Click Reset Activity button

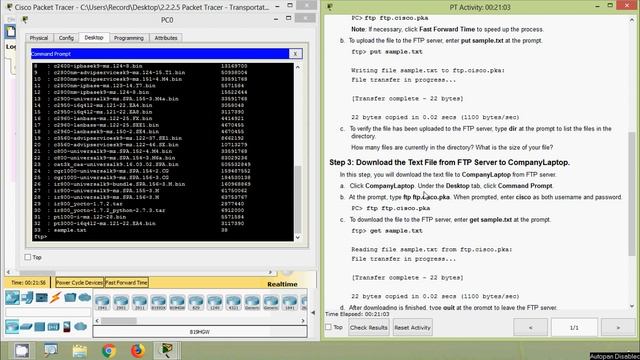[x=412, y=327]
